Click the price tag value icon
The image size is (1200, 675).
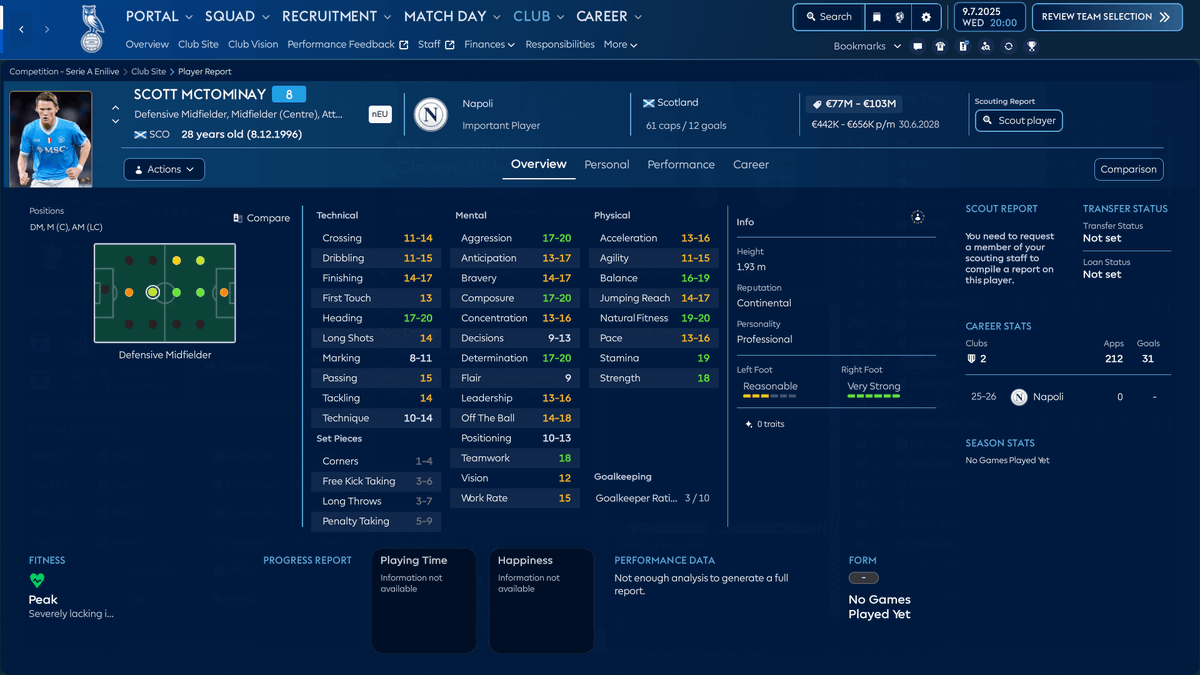(817, 104)
